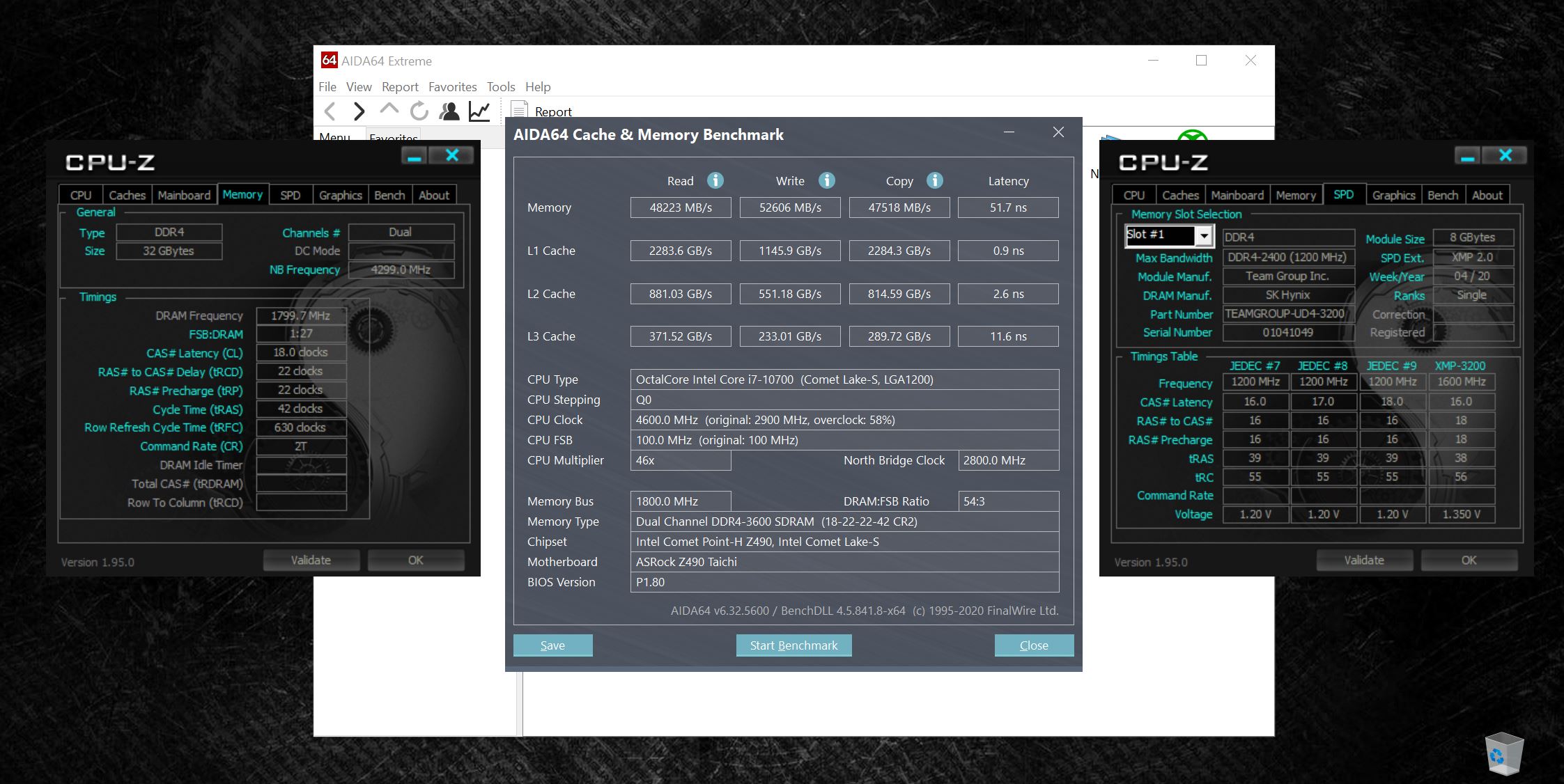Click the Copy info icon
This screenshot has height=784, width=1564.
[x=935, y=180]
